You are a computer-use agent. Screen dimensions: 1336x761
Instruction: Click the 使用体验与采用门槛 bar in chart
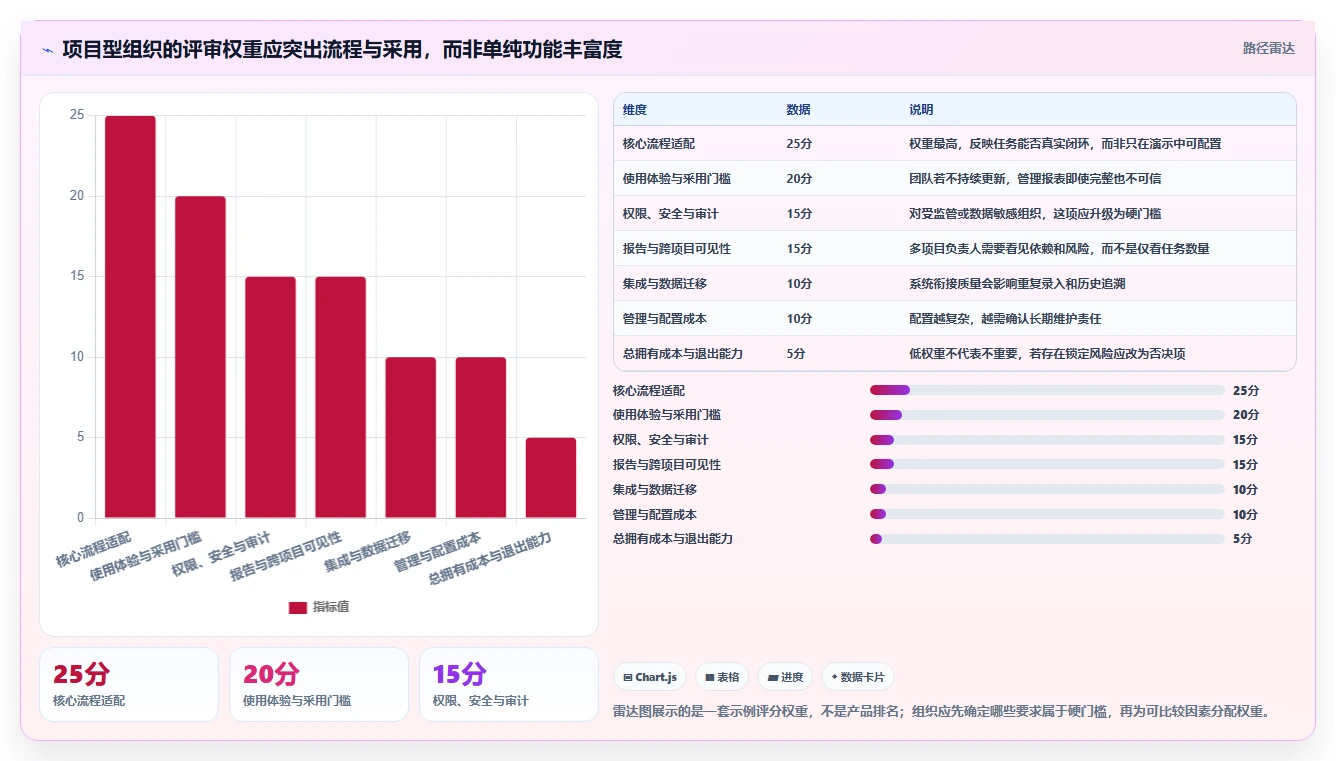coord(200,357)
